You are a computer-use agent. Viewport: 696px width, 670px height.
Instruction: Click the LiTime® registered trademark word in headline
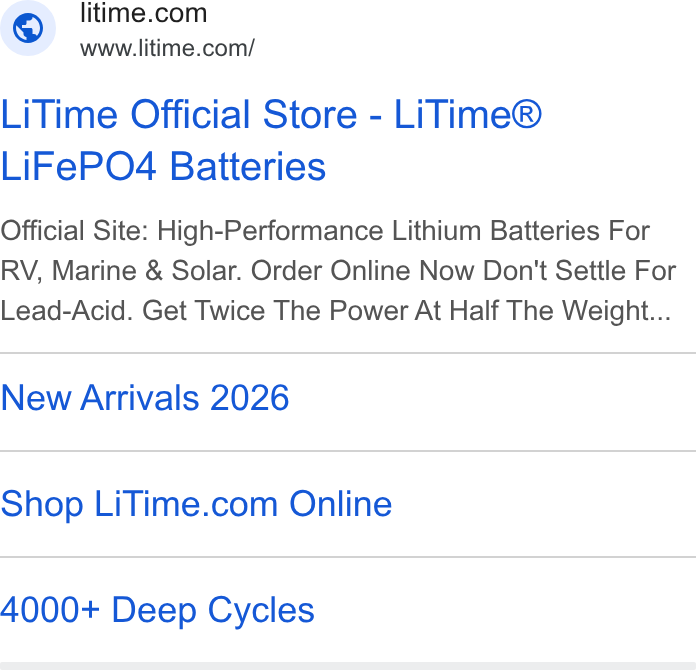pos(468,115)
